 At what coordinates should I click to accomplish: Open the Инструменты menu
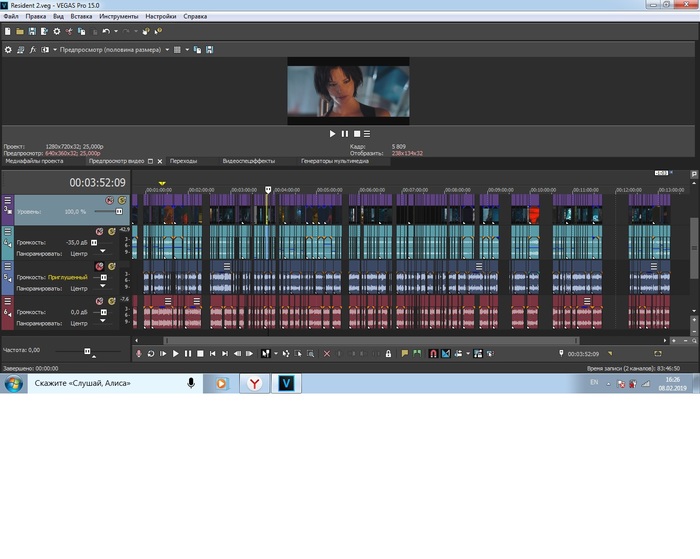tap(118, 17)
